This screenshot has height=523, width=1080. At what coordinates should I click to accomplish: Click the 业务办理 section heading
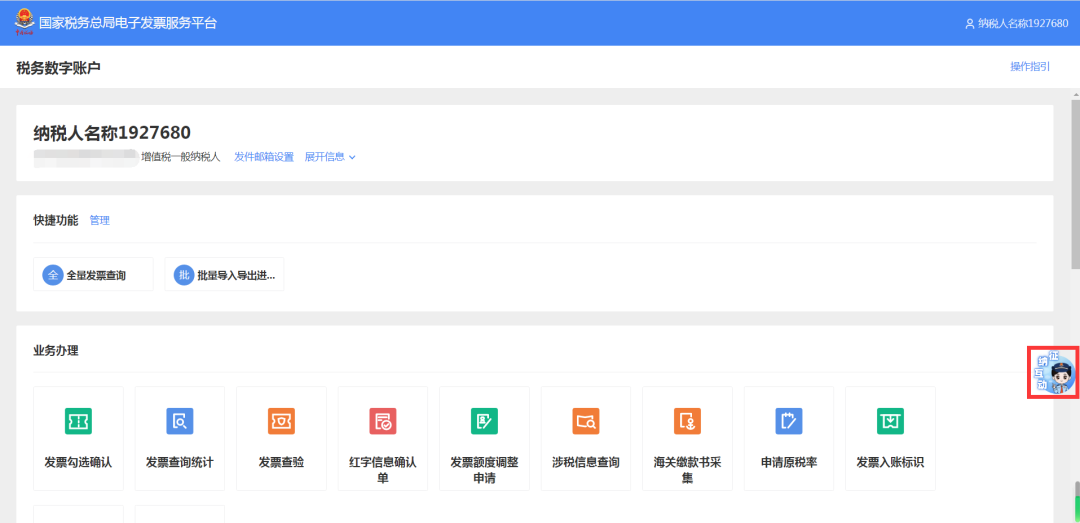(x=56, y=351)
